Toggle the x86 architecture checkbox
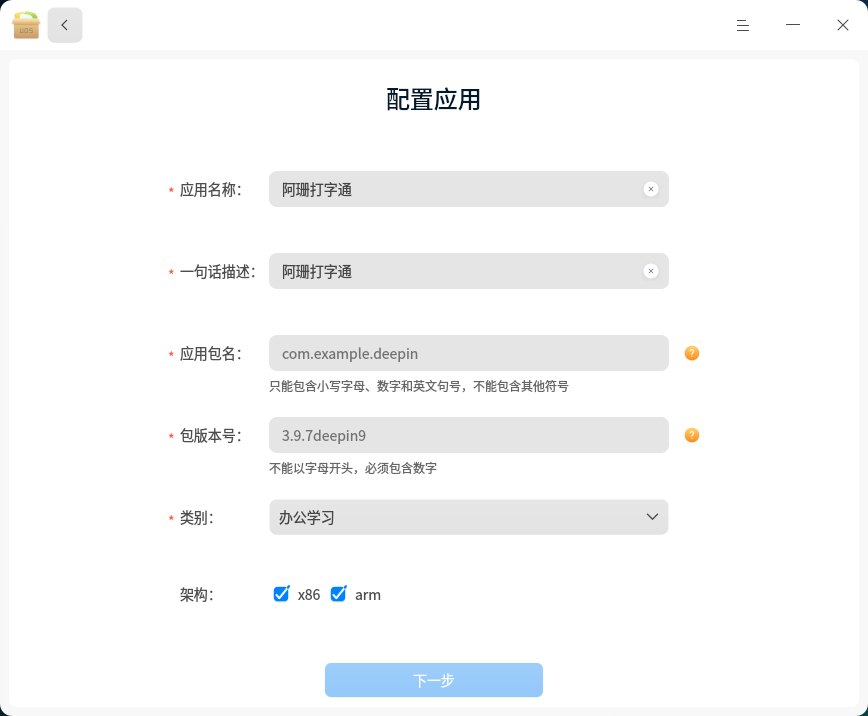The width and height of the screenshot is (868, 716). pos(281,594)
